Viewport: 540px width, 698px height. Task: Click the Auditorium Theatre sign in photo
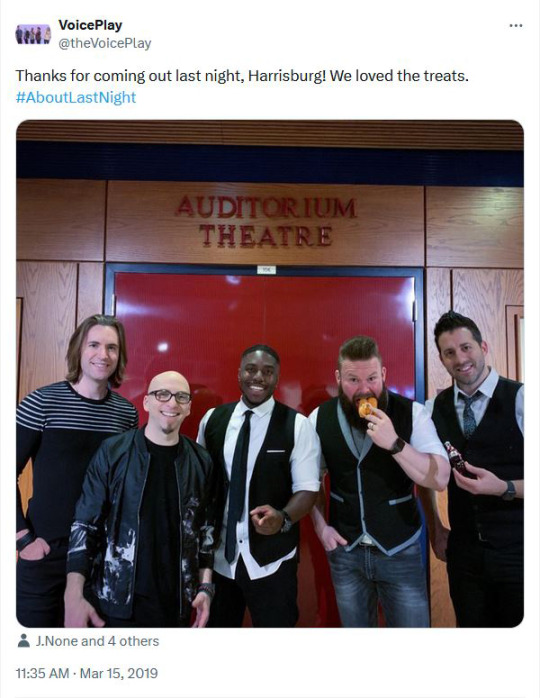coord(266,221)
